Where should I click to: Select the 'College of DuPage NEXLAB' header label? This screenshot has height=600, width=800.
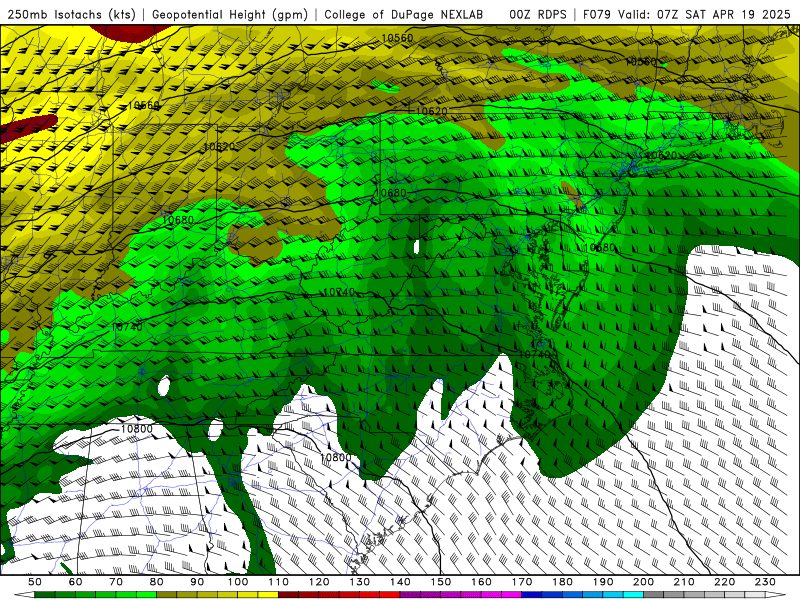coord(404,14)
